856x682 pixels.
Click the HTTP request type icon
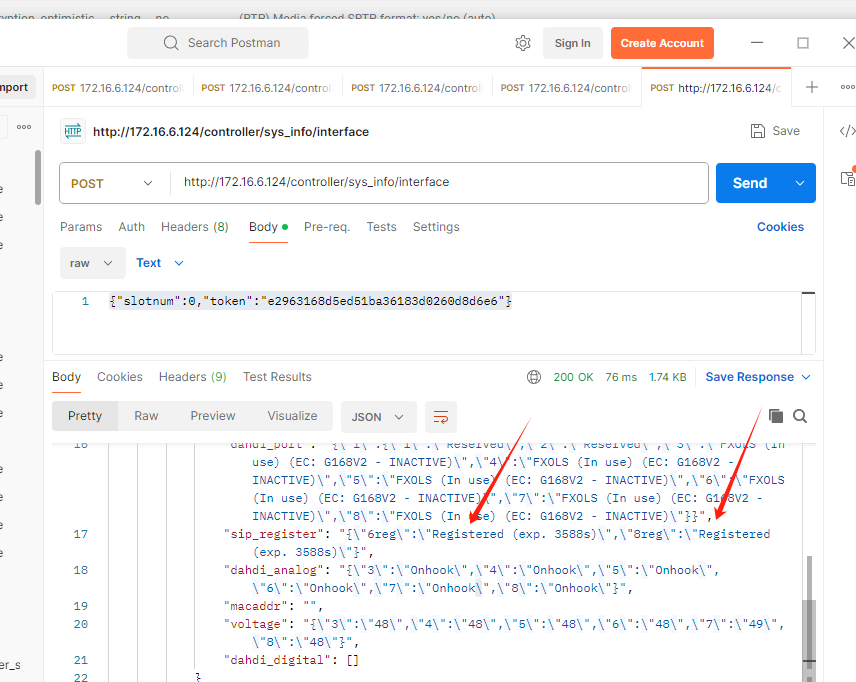73,131
